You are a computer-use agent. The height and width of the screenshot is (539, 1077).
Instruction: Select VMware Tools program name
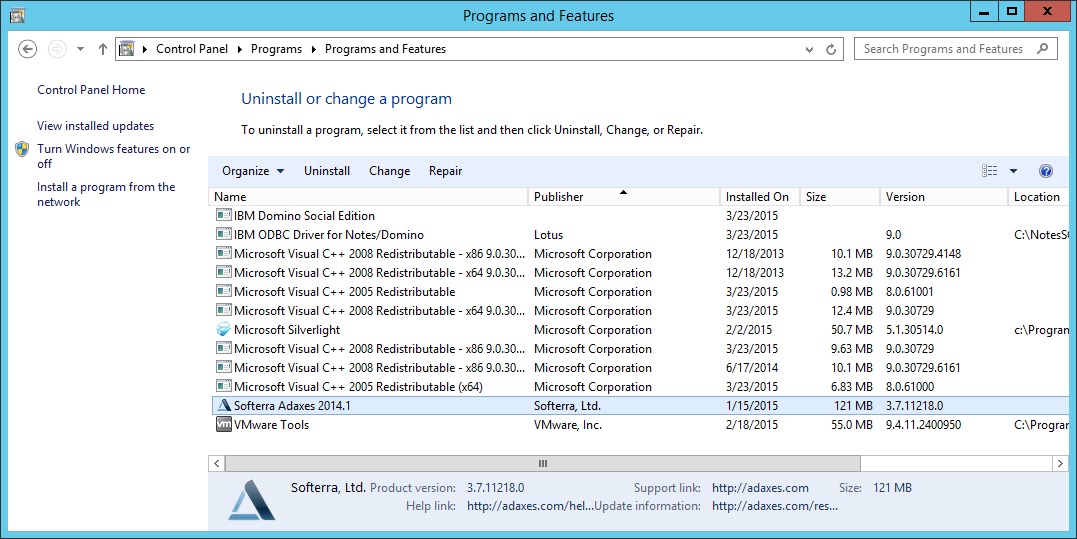[x=271, y=424]
